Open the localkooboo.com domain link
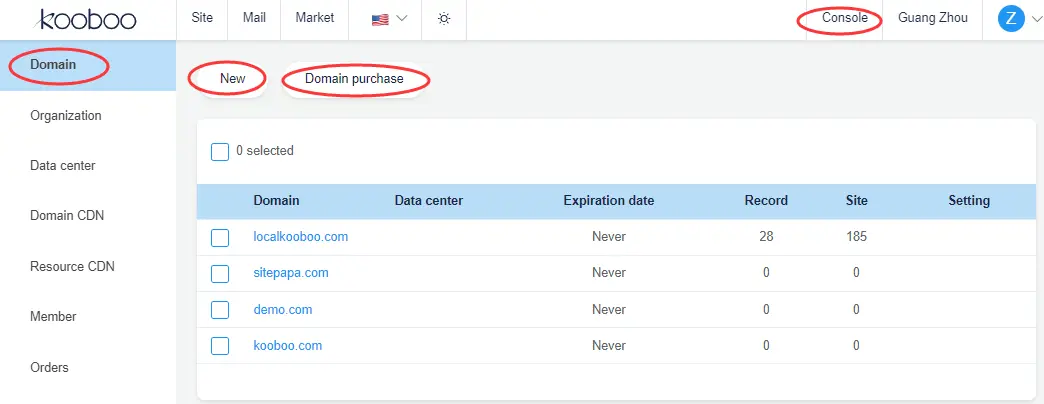Image resolution: width=1044 pixels, height=404 pixels. coord(300,237)
